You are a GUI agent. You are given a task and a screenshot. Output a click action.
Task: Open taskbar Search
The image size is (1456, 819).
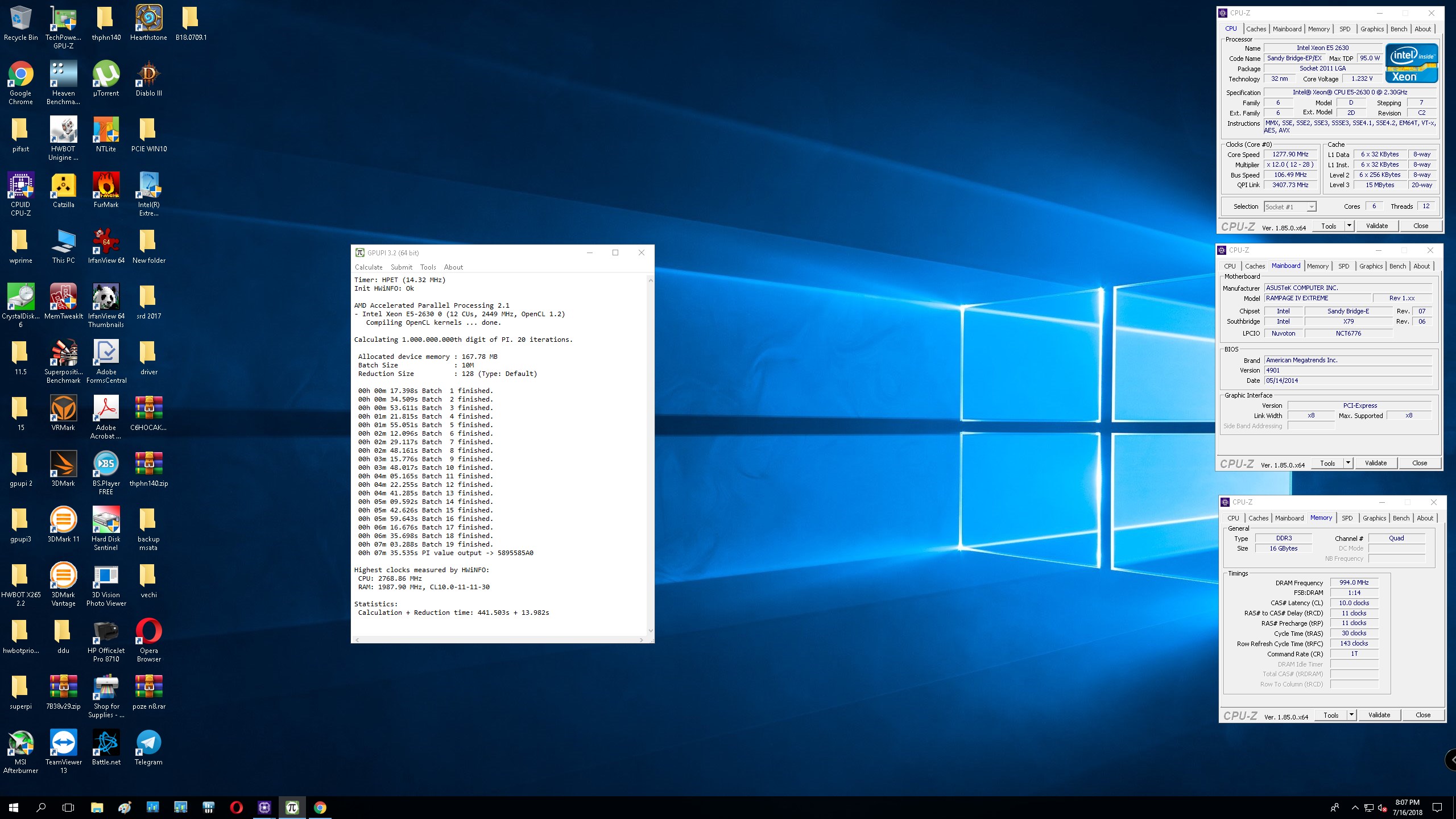coord(41,808)
